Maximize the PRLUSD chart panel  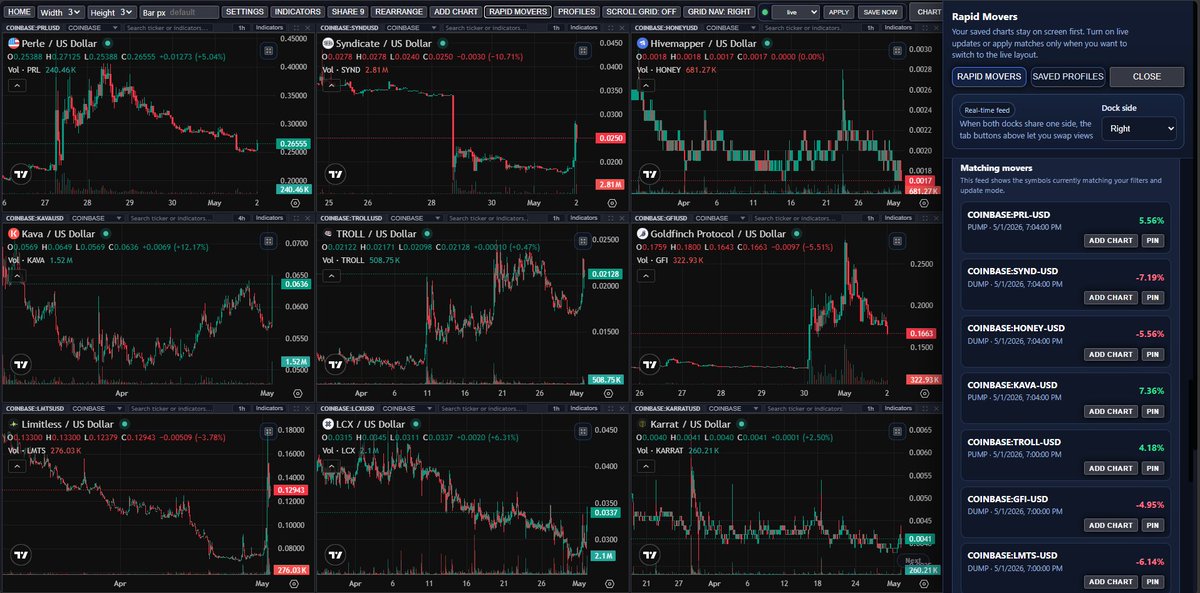pyautogui.click(x=298, y=26)
